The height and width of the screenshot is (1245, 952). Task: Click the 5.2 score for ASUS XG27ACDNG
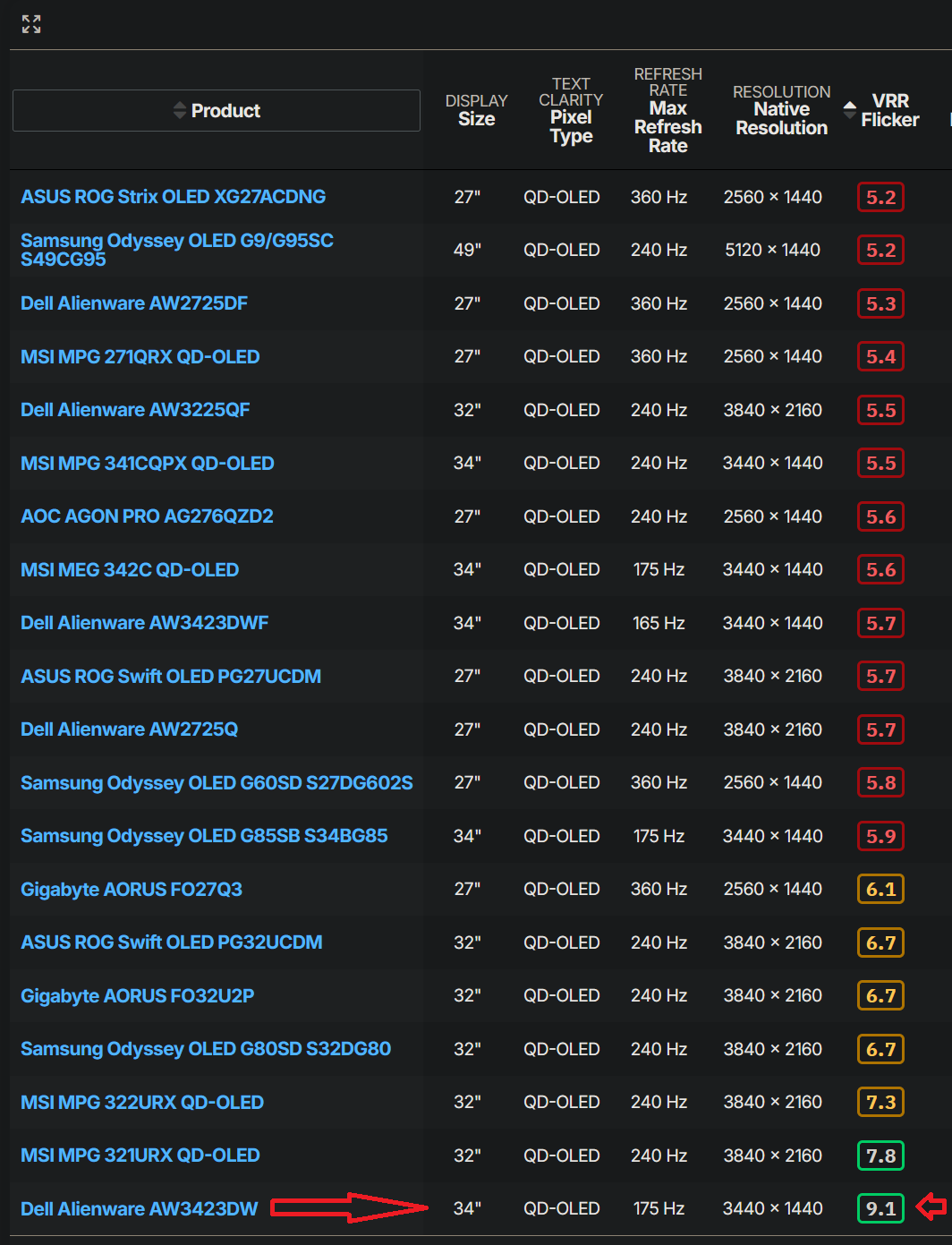(x=880, y=197)
